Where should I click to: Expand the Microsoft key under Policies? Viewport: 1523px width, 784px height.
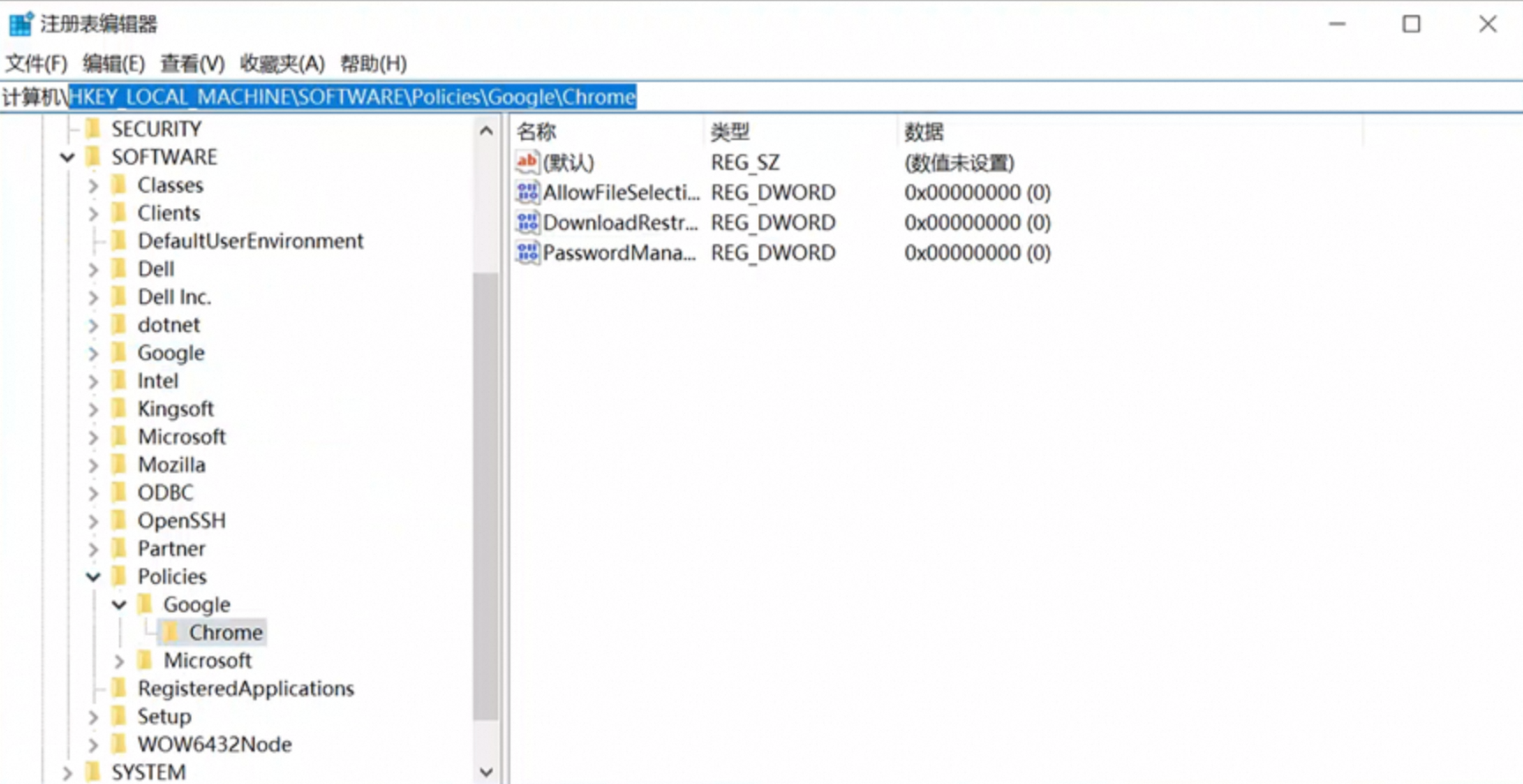119,661
